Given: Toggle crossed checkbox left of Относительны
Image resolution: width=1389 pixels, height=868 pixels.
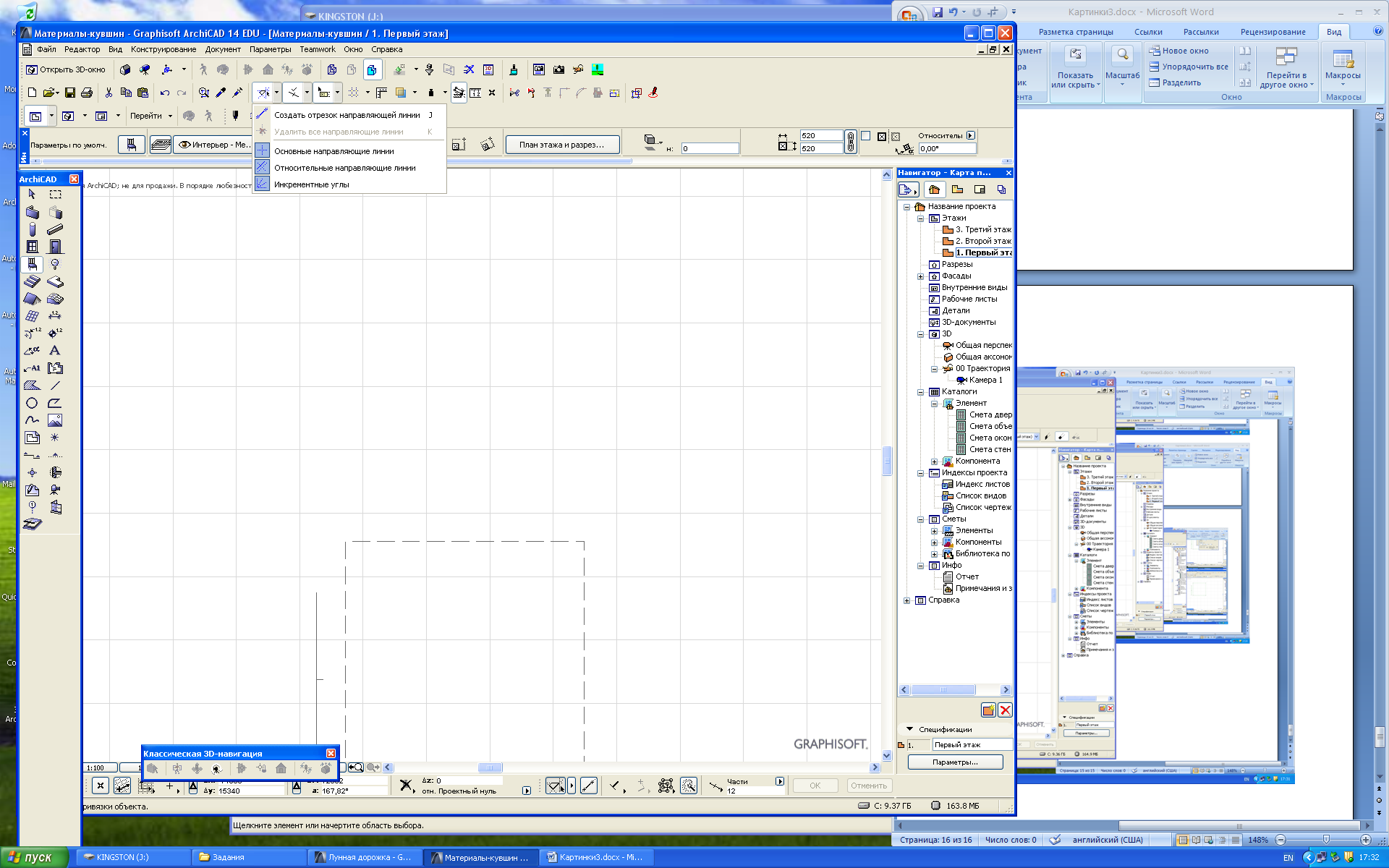Looking at the screenshot, I should [x=882, y=136].
